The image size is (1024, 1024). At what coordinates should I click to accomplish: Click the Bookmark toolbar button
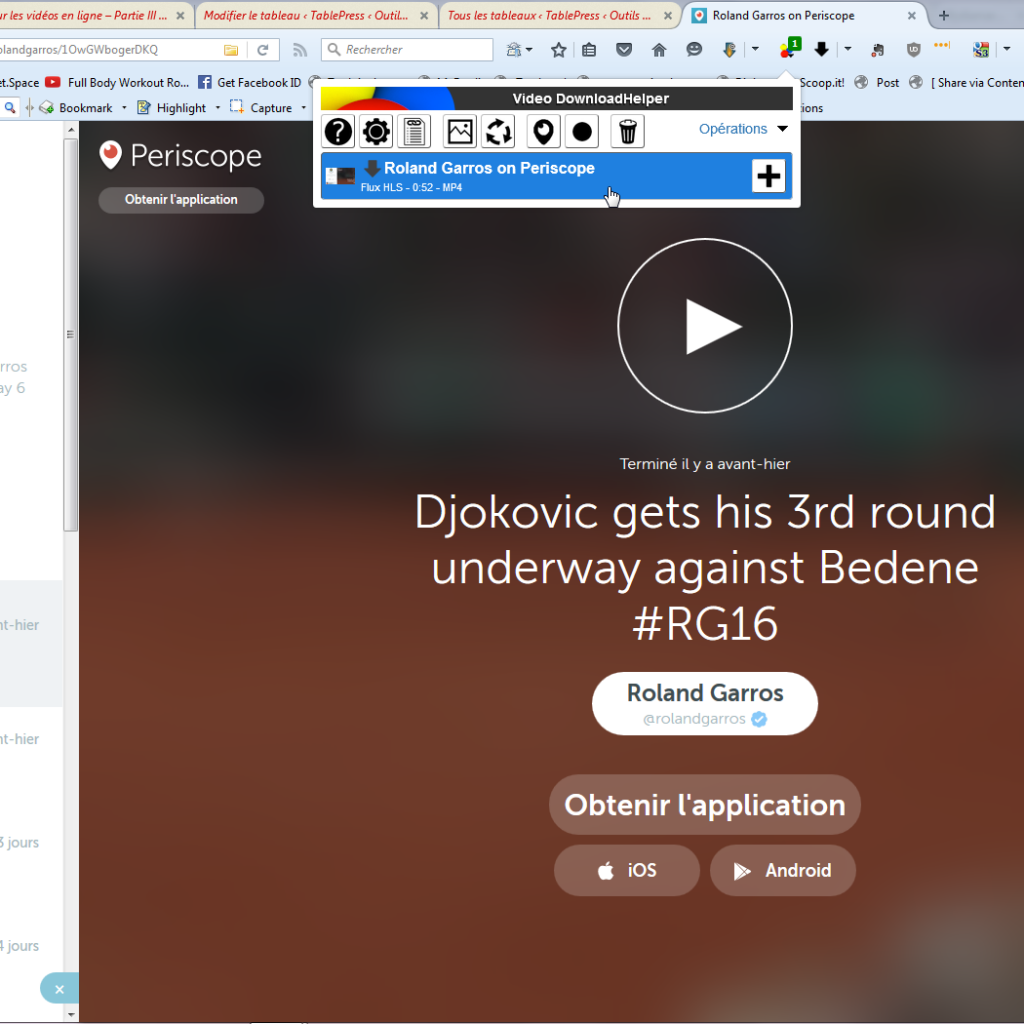coord(76,108)
